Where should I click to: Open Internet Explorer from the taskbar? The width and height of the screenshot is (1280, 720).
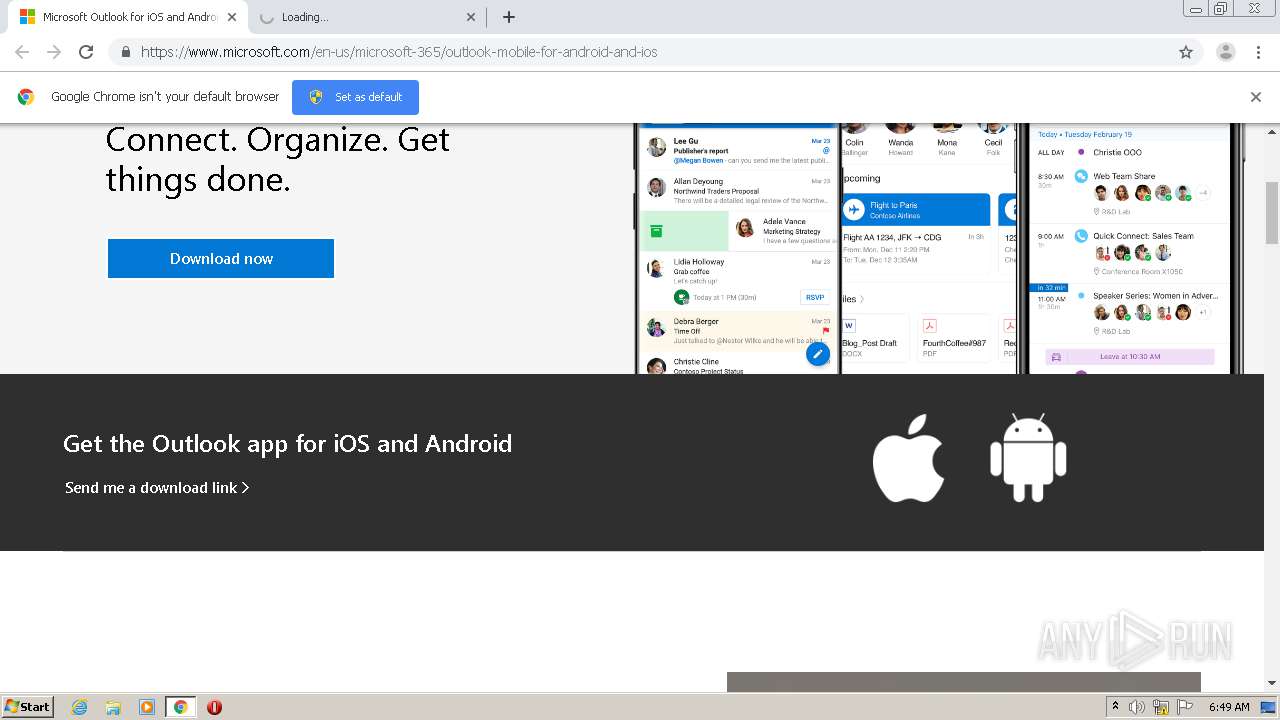click(x=80, y=707)
